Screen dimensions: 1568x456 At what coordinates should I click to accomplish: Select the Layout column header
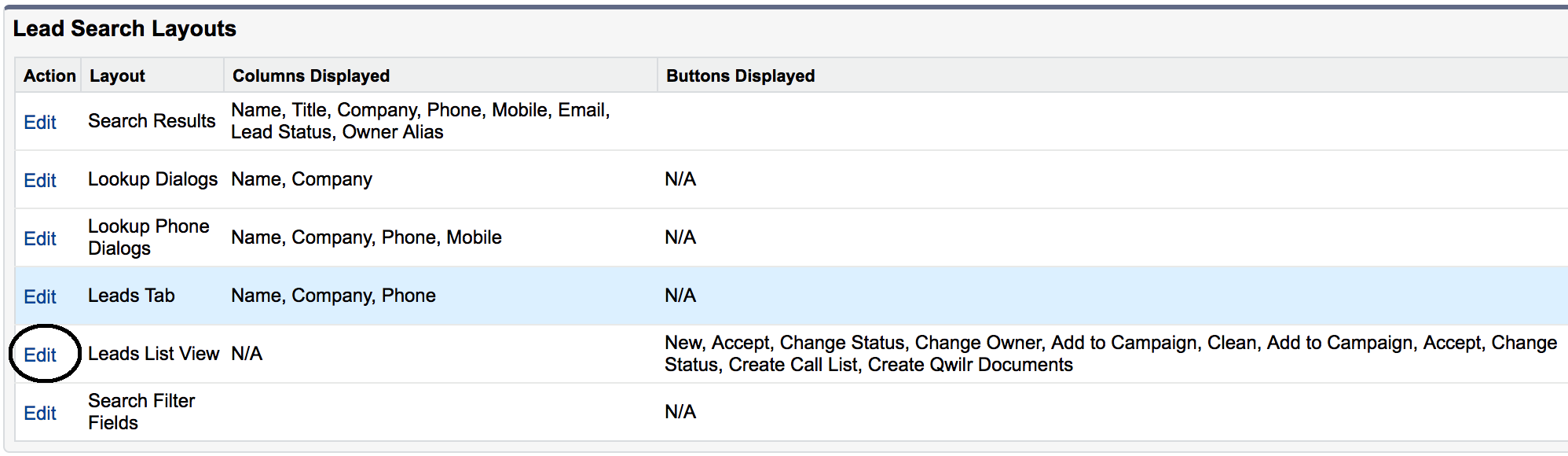coord(116,75)
